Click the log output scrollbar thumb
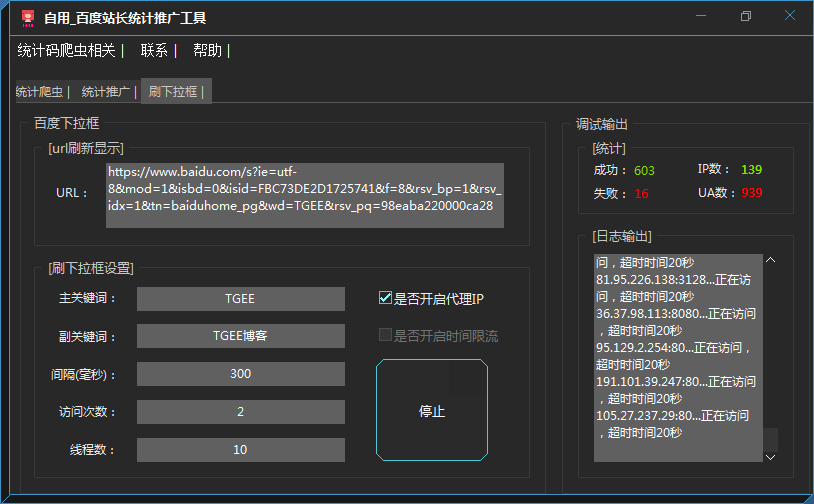Screen dimensions: 814x504 [x=770, y=440]
